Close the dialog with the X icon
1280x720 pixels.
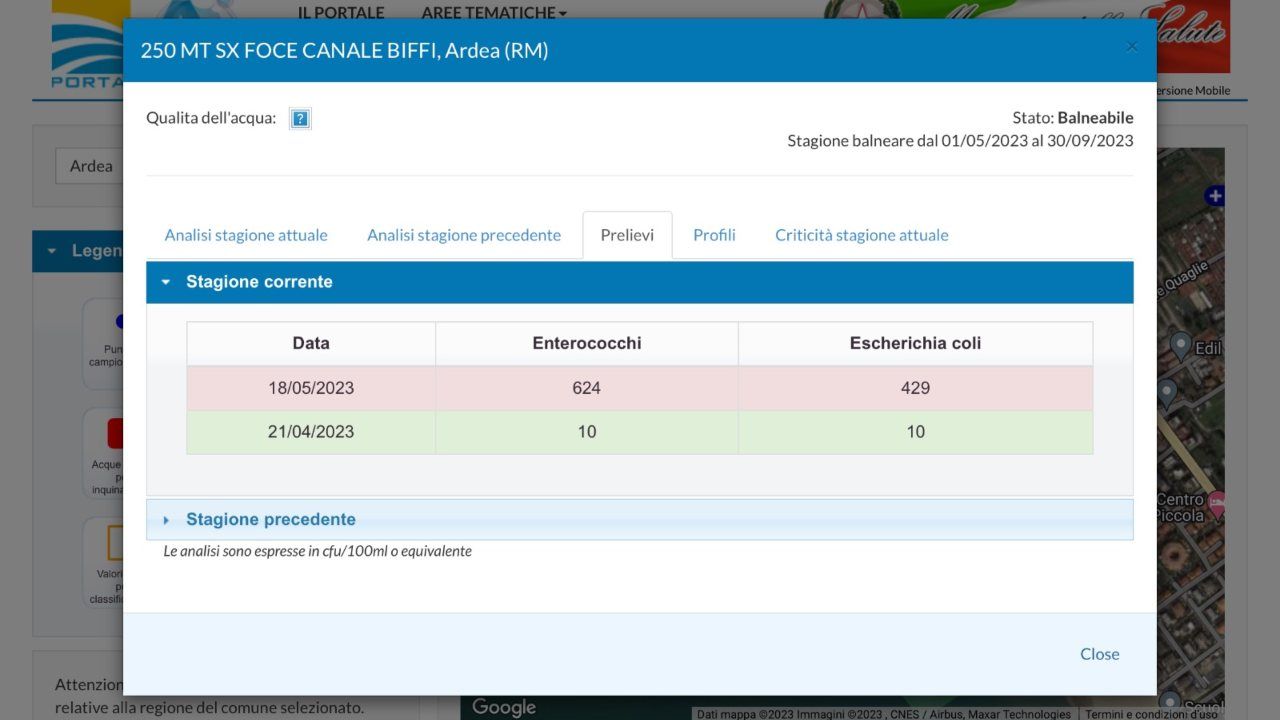click(x=1131, y=47)
